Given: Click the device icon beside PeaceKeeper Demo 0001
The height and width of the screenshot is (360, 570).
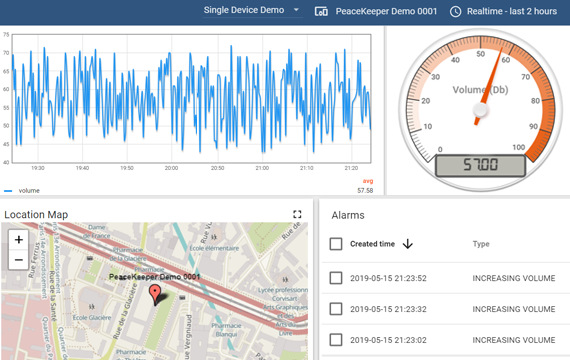Looking at the screenshot, I should (321, 12).
